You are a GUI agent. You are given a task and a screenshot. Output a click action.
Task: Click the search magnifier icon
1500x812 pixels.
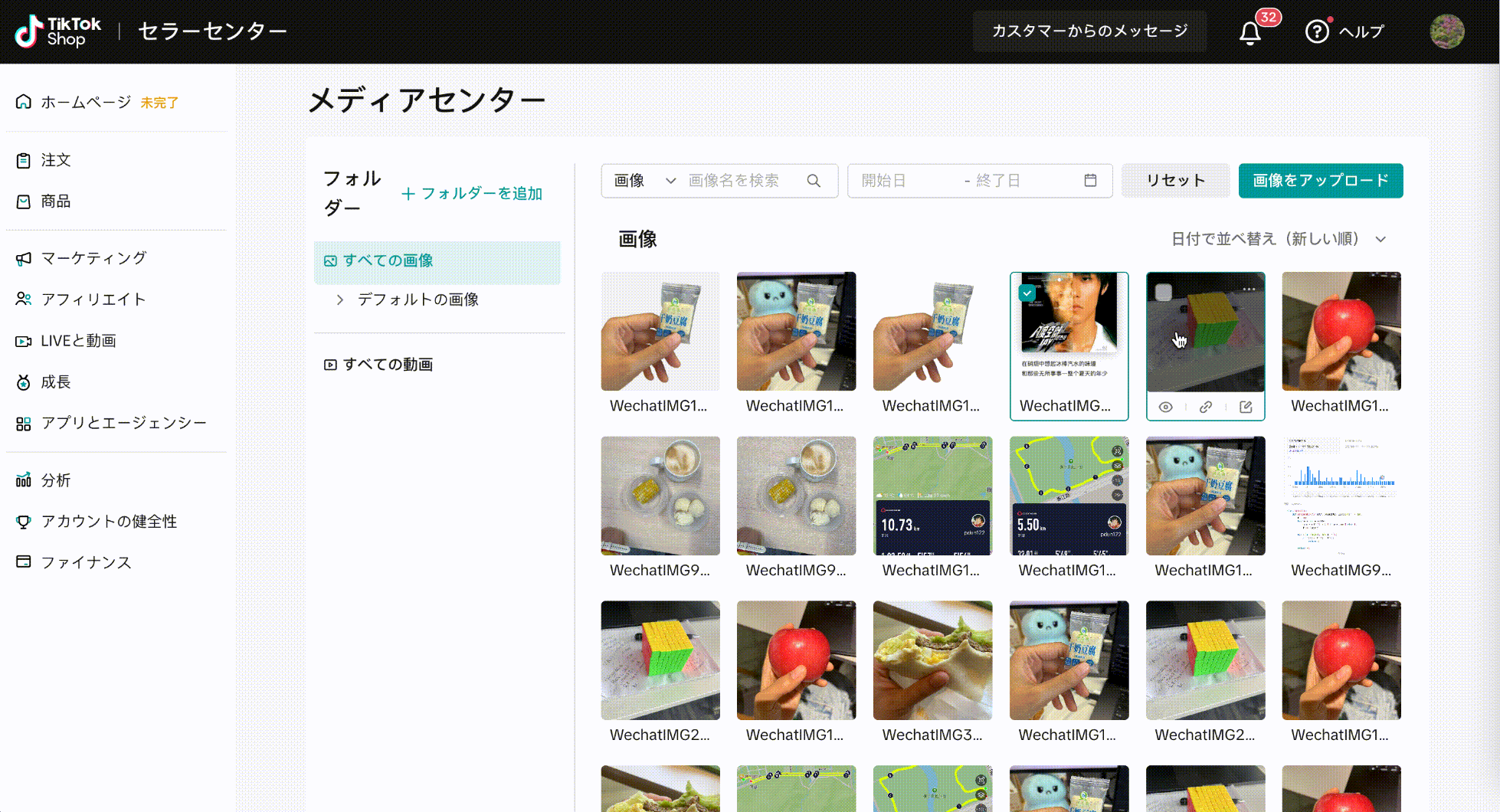tap(814, 181)
